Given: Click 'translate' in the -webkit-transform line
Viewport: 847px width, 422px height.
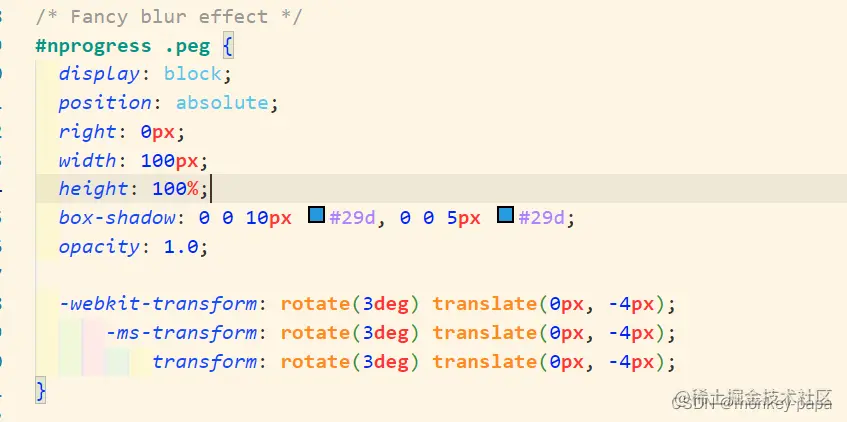Looking at the screenshot, I should (x=485, y=304).
